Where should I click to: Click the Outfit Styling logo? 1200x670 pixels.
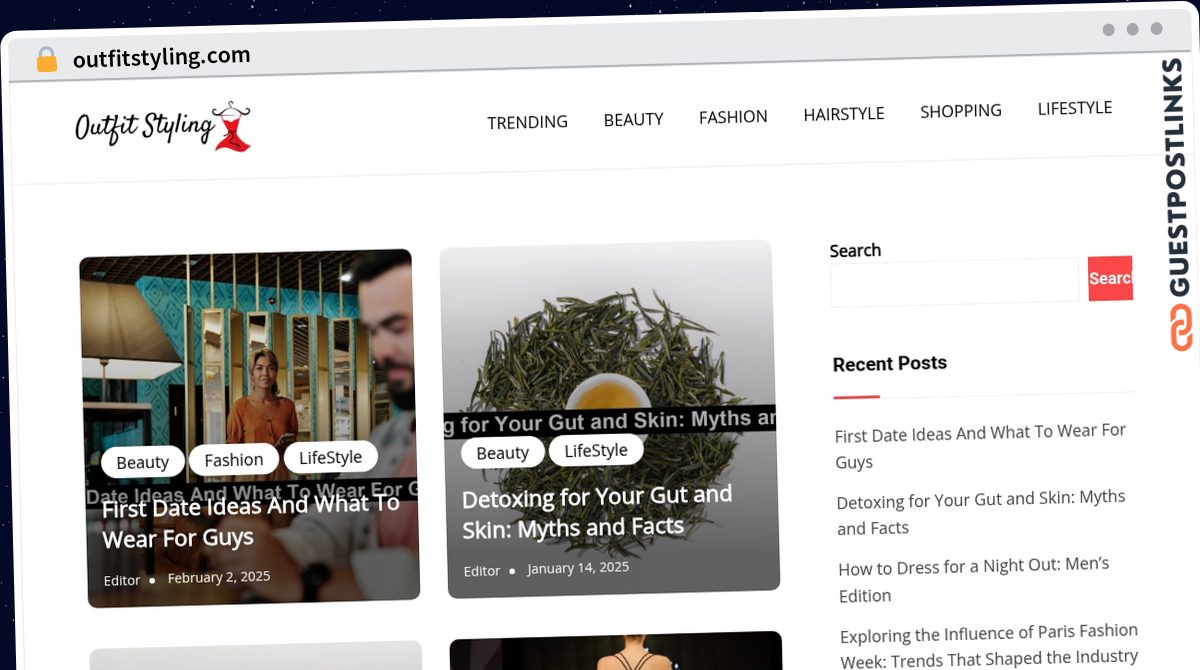[x=163, y=126]
